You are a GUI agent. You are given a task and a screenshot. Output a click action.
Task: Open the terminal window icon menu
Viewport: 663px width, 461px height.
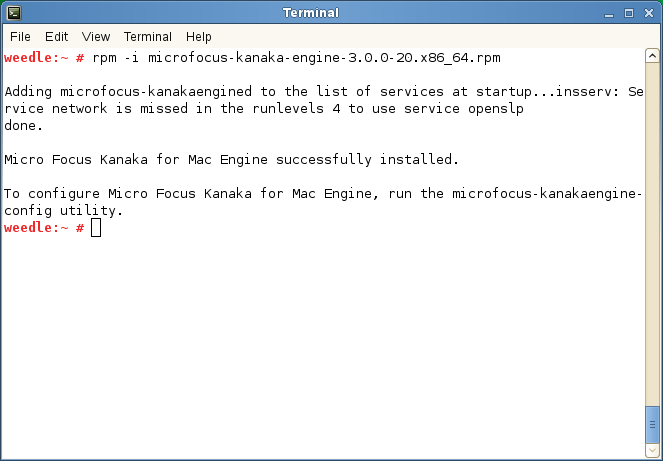pyautogui.click(x=14, y=13)
